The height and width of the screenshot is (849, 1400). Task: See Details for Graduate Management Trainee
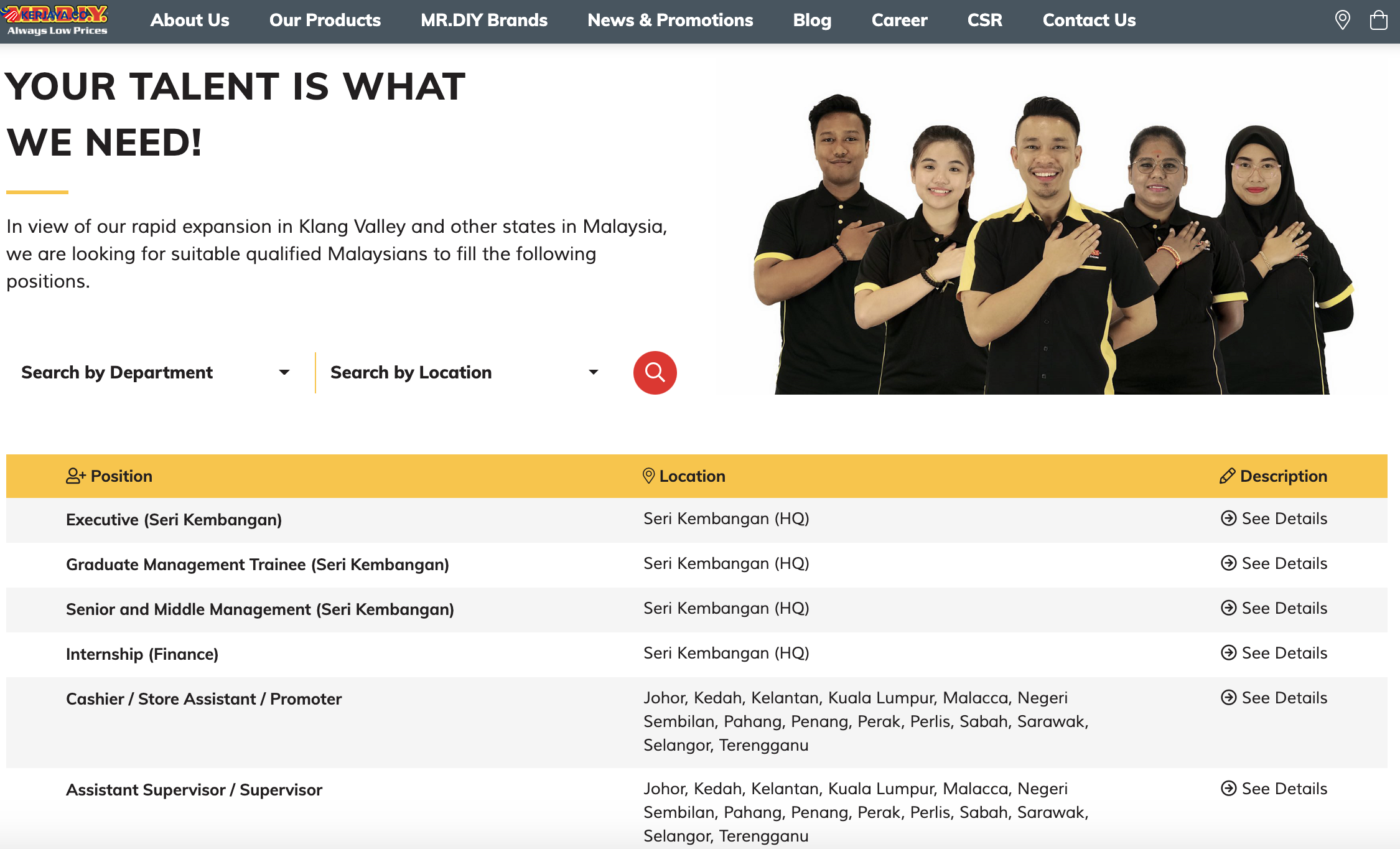pos(1284,563)
